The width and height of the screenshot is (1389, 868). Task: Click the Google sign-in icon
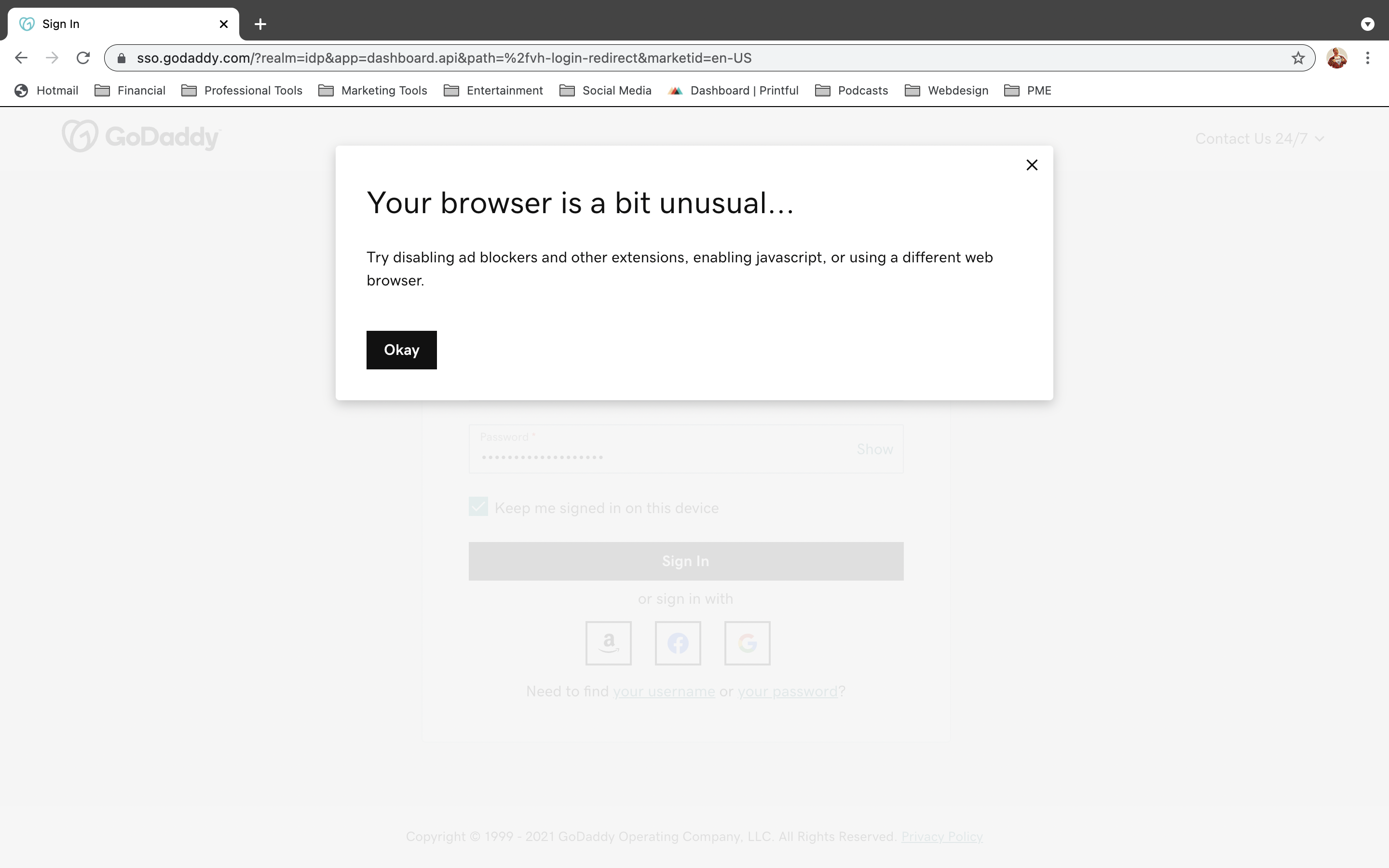coord(747,643)
